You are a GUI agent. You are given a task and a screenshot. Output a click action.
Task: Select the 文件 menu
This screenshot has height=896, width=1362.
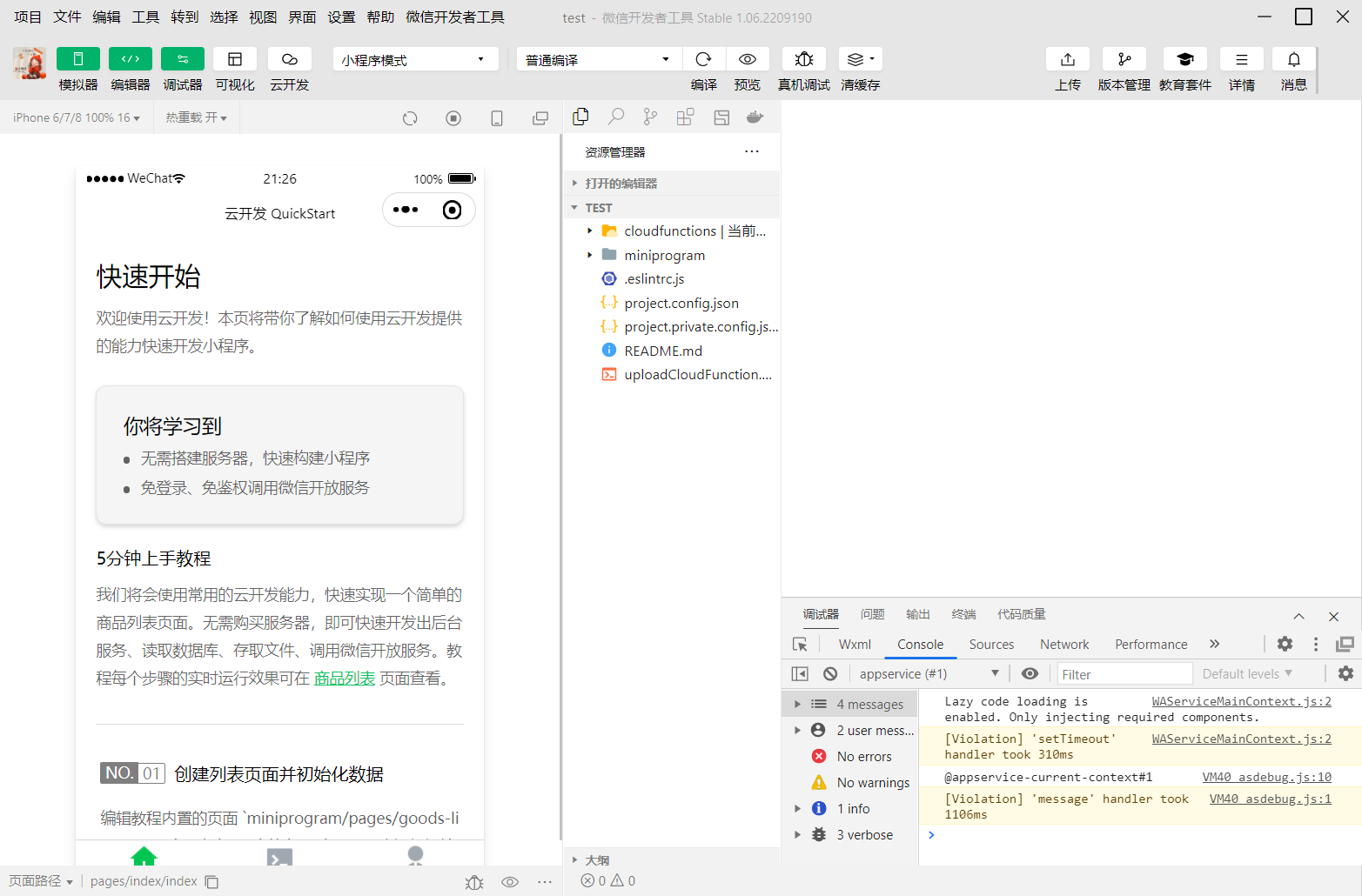tap(67, 17)
